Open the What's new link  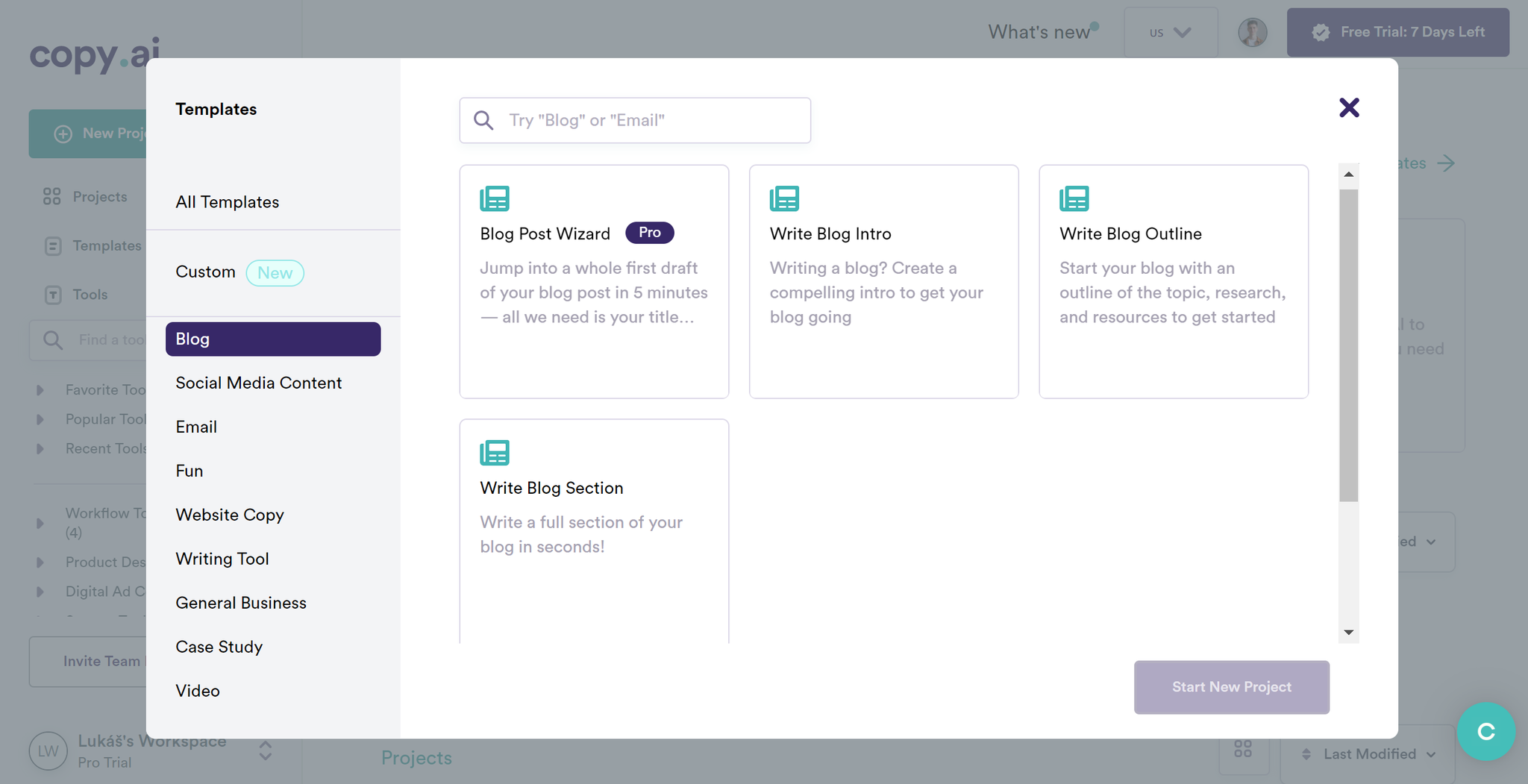point(1039,32)
